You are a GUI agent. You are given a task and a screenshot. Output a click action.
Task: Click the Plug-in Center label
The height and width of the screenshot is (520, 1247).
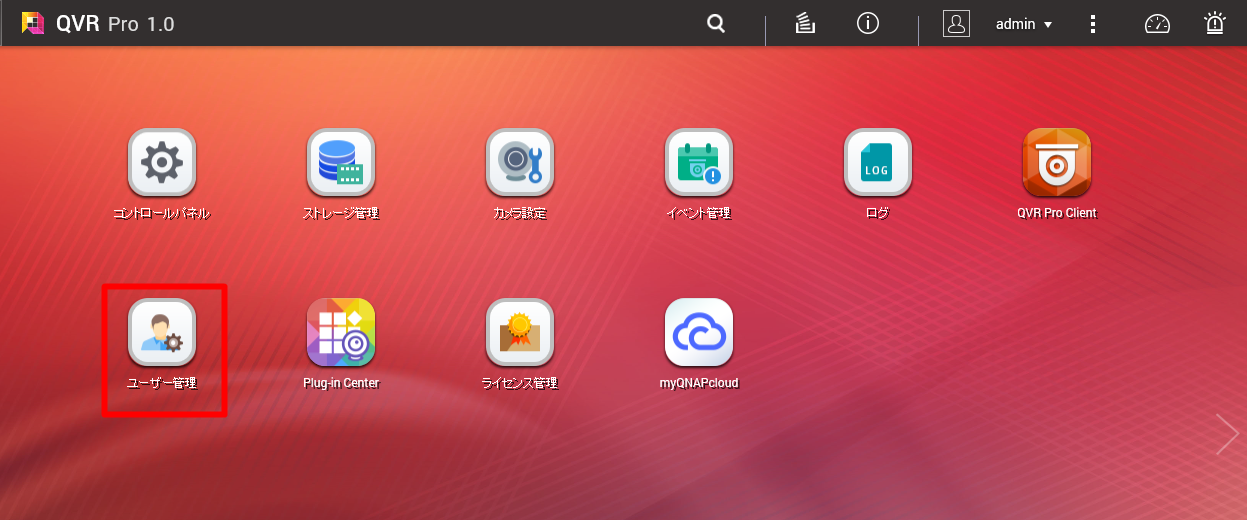point(341,383)
